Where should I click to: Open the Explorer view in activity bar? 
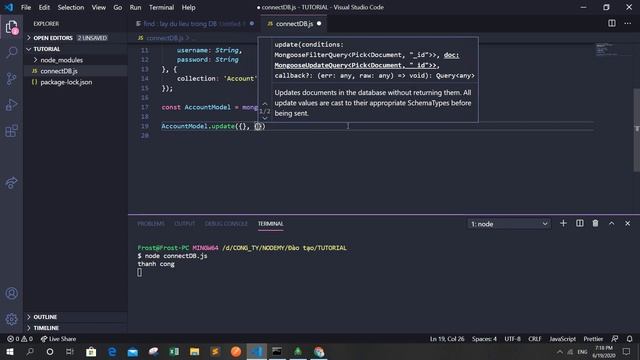(11, 27)
